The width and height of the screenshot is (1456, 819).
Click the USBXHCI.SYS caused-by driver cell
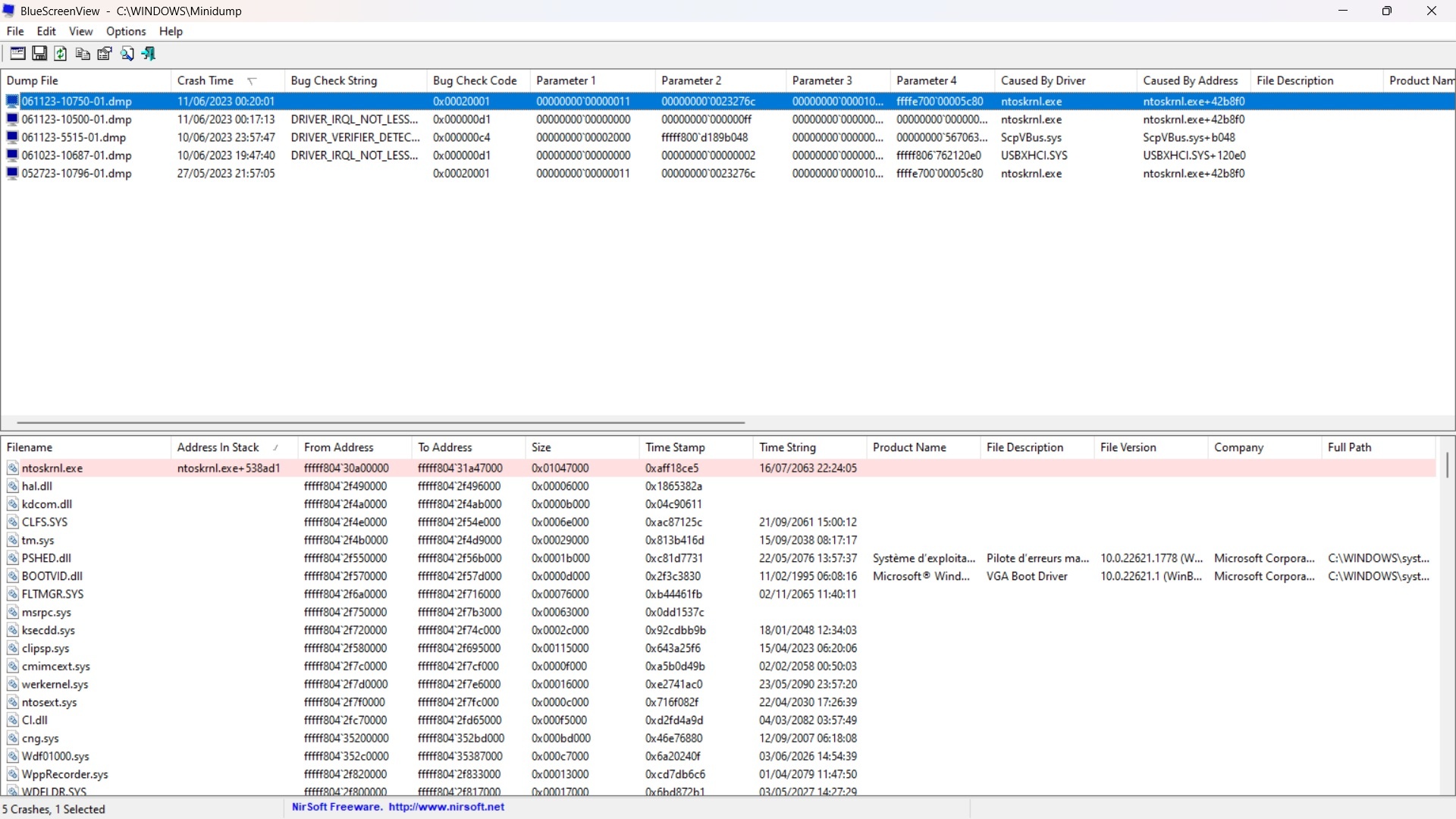tap(1034, 155)
